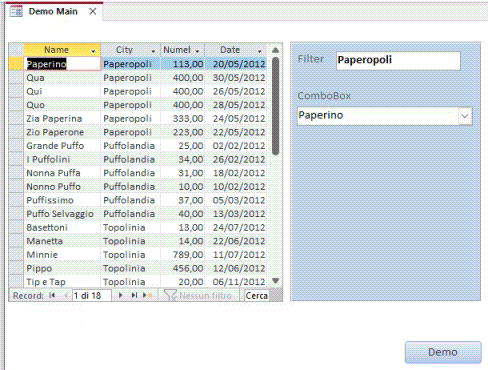
Task: Select the Zia Paperina cell
Action: tap(62, 119)
